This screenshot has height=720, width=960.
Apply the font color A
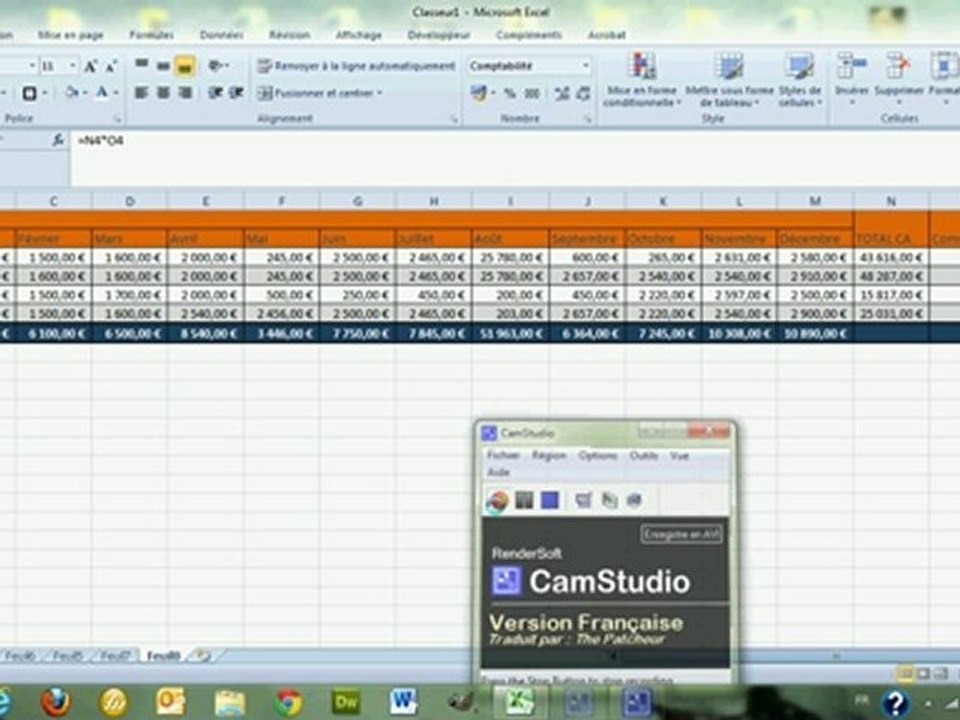click(x=102, y=92)
